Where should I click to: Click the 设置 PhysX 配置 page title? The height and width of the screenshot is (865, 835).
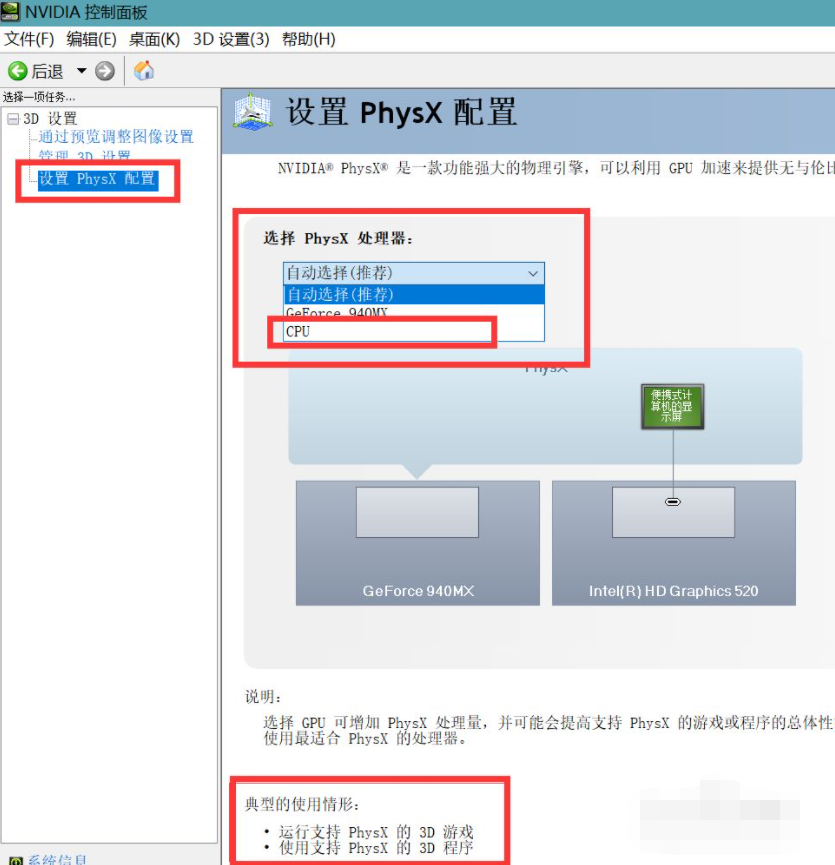402,112
